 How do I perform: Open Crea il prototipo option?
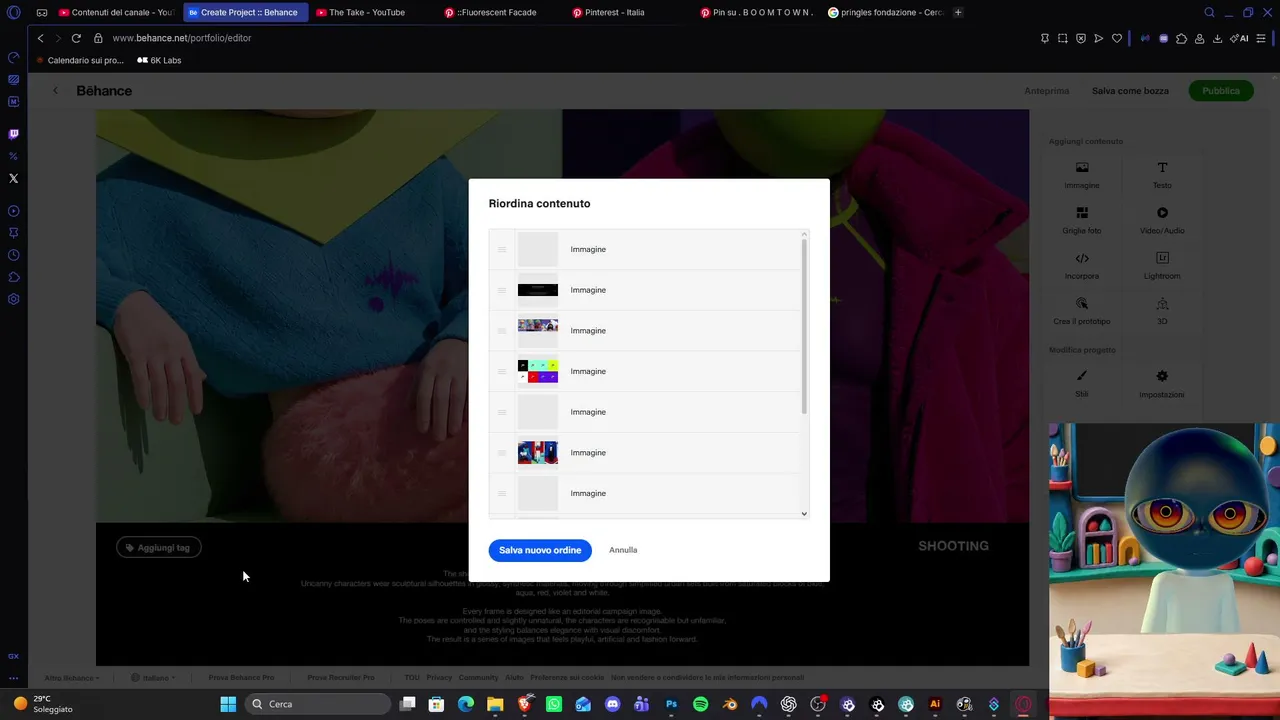point(1082,311)
